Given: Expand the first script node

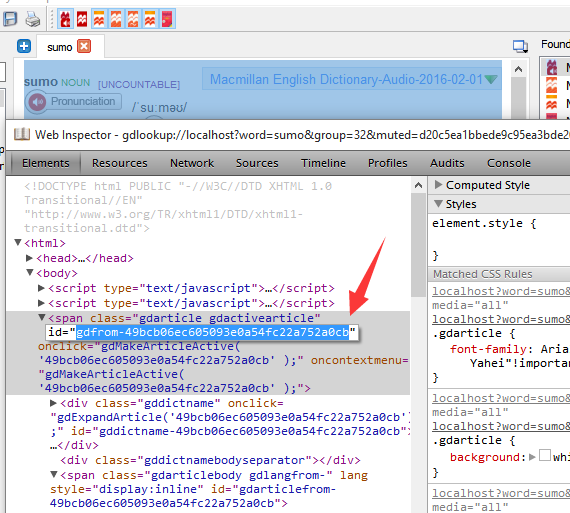Looking at the screenshot, I should 41,288.
